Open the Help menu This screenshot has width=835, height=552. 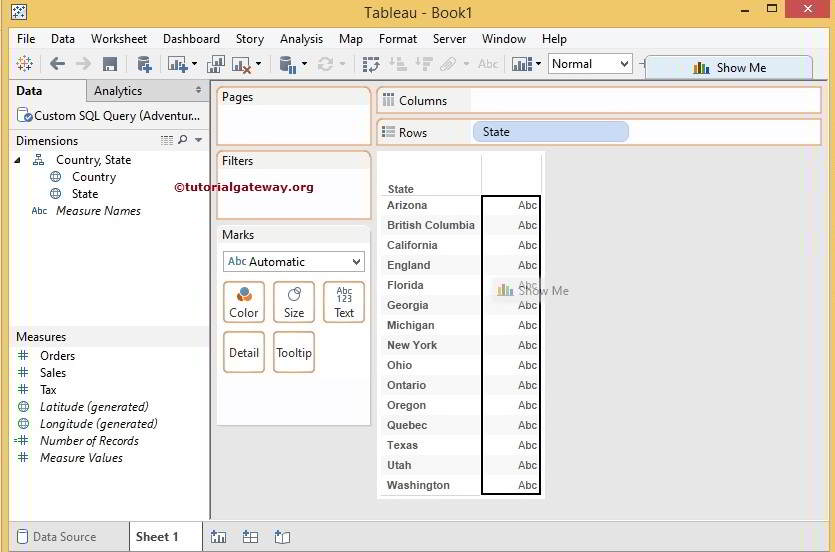[554, 39]
